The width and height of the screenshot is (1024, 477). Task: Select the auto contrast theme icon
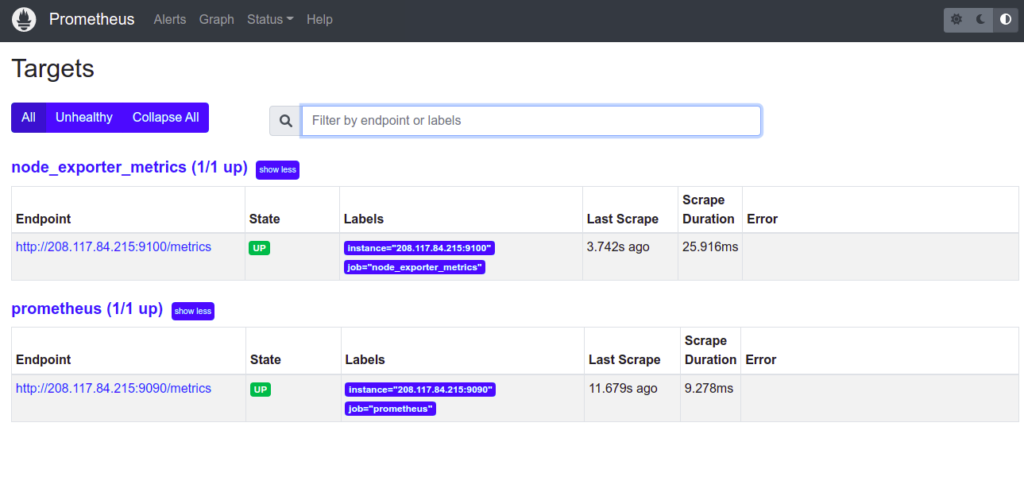point(1006,20)
